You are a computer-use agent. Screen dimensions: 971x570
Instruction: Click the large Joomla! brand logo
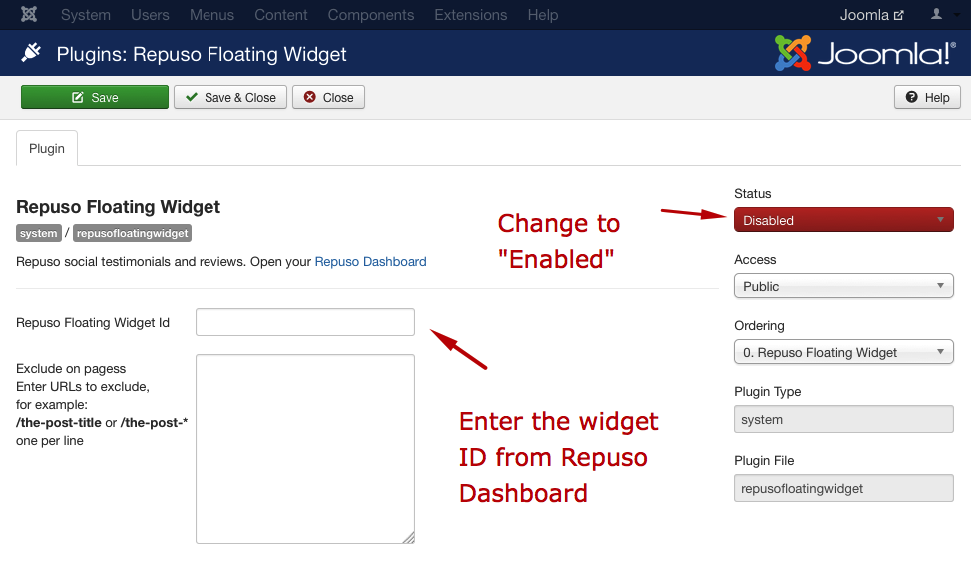pyautogui.click(x=864, y=53)
